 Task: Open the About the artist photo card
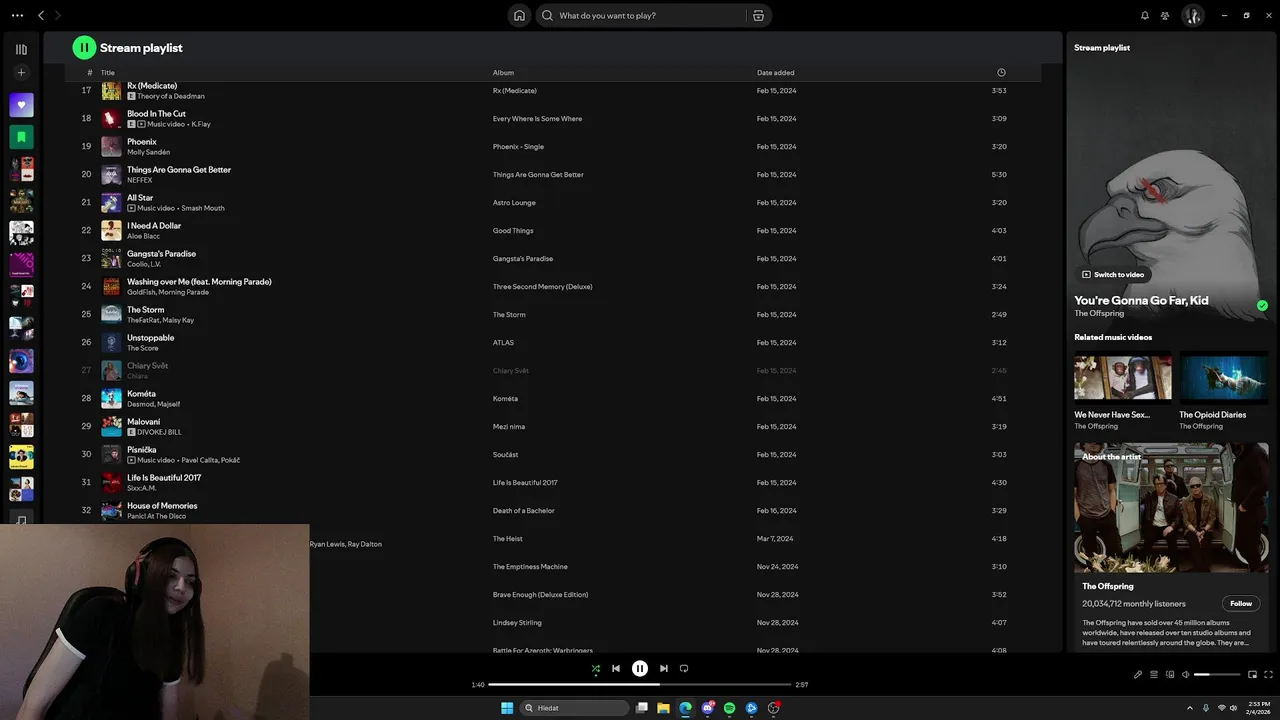tap(1171, 508)
